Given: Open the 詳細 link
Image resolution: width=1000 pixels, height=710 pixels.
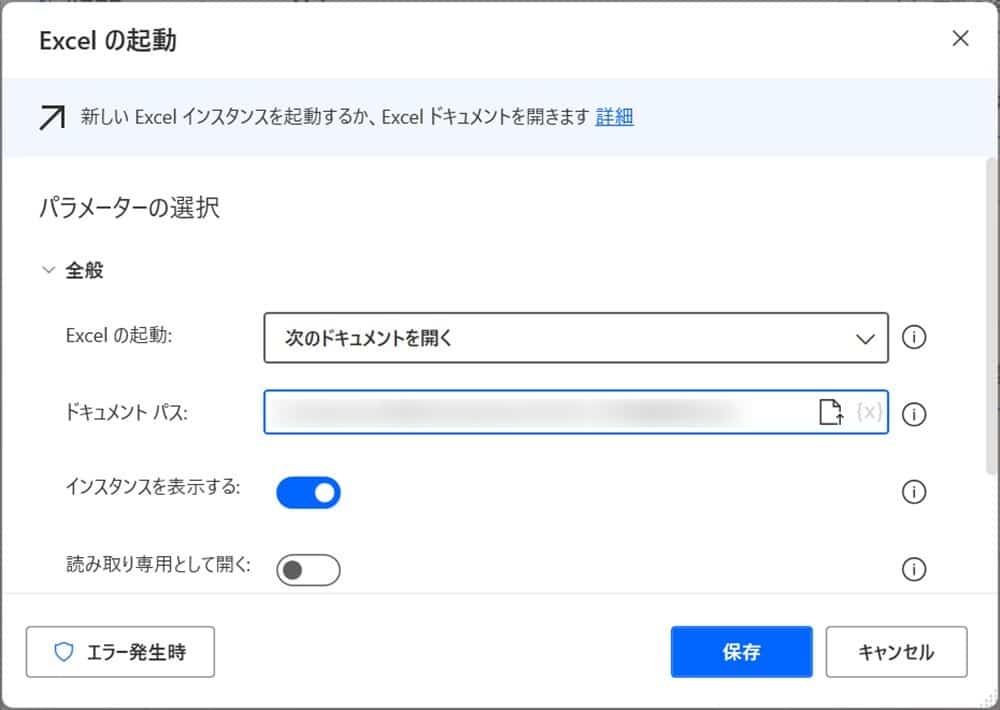Looking at the screenshot, I should [614, 117].
